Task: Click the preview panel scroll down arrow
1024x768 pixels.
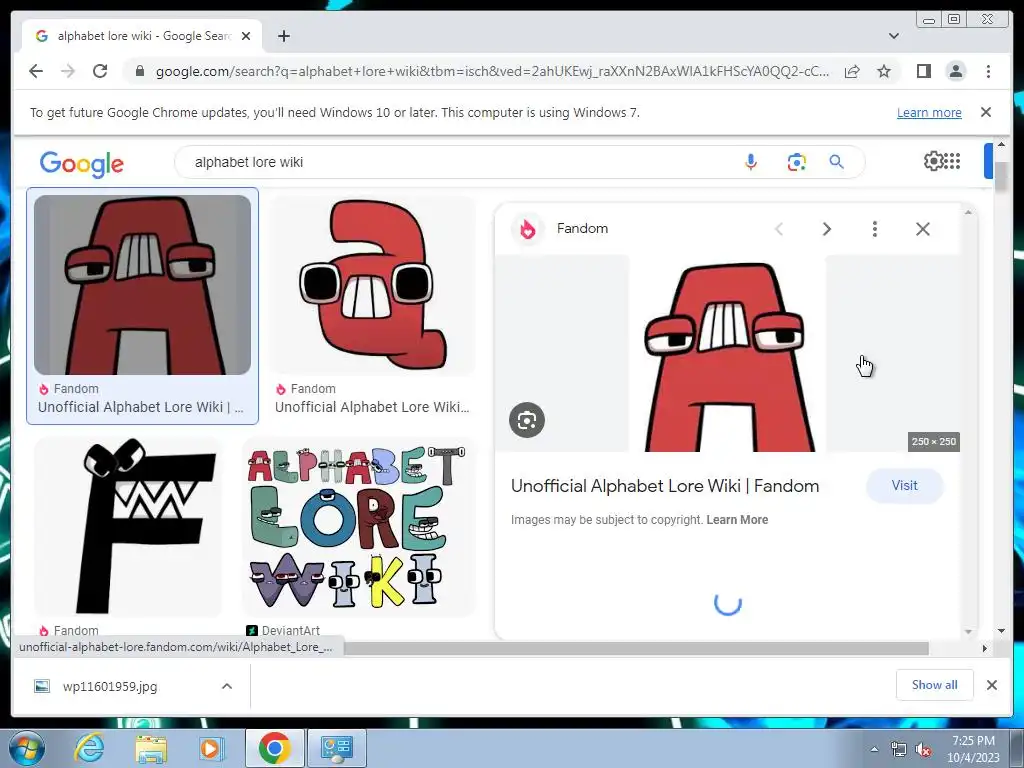Action: (968, 632)
